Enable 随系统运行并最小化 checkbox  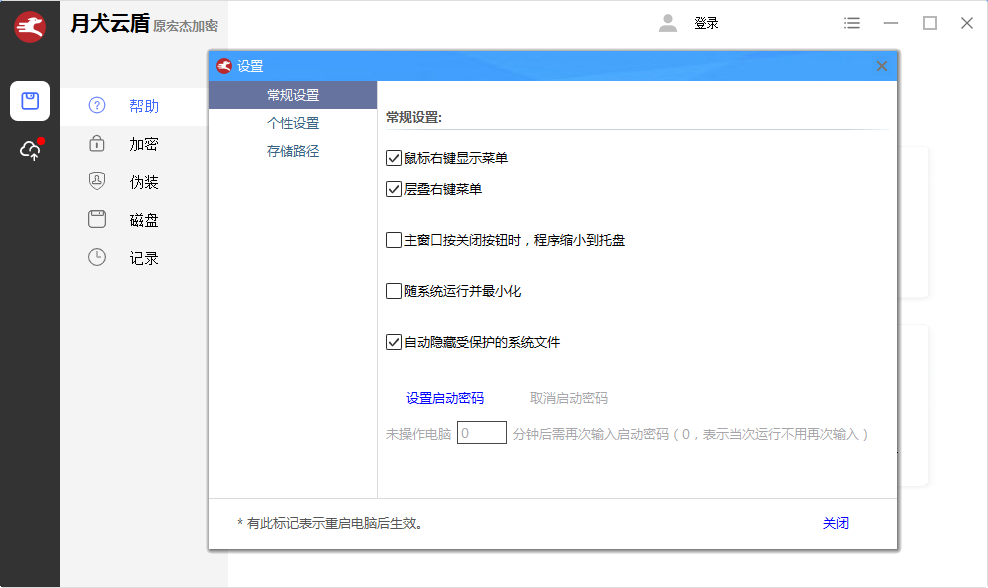pos(394,292)
